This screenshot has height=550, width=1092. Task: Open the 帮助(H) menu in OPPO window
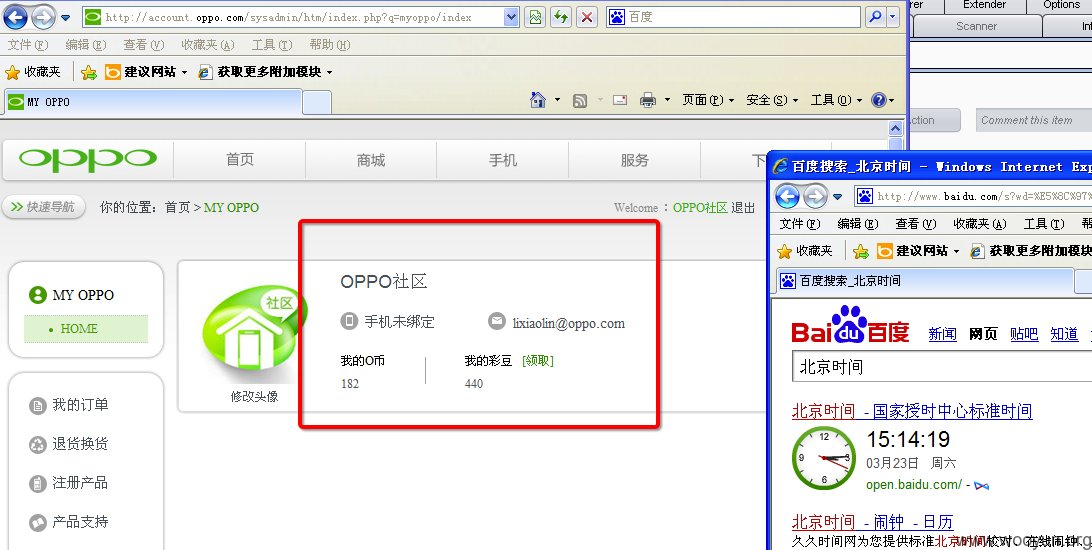pos(330,45)
